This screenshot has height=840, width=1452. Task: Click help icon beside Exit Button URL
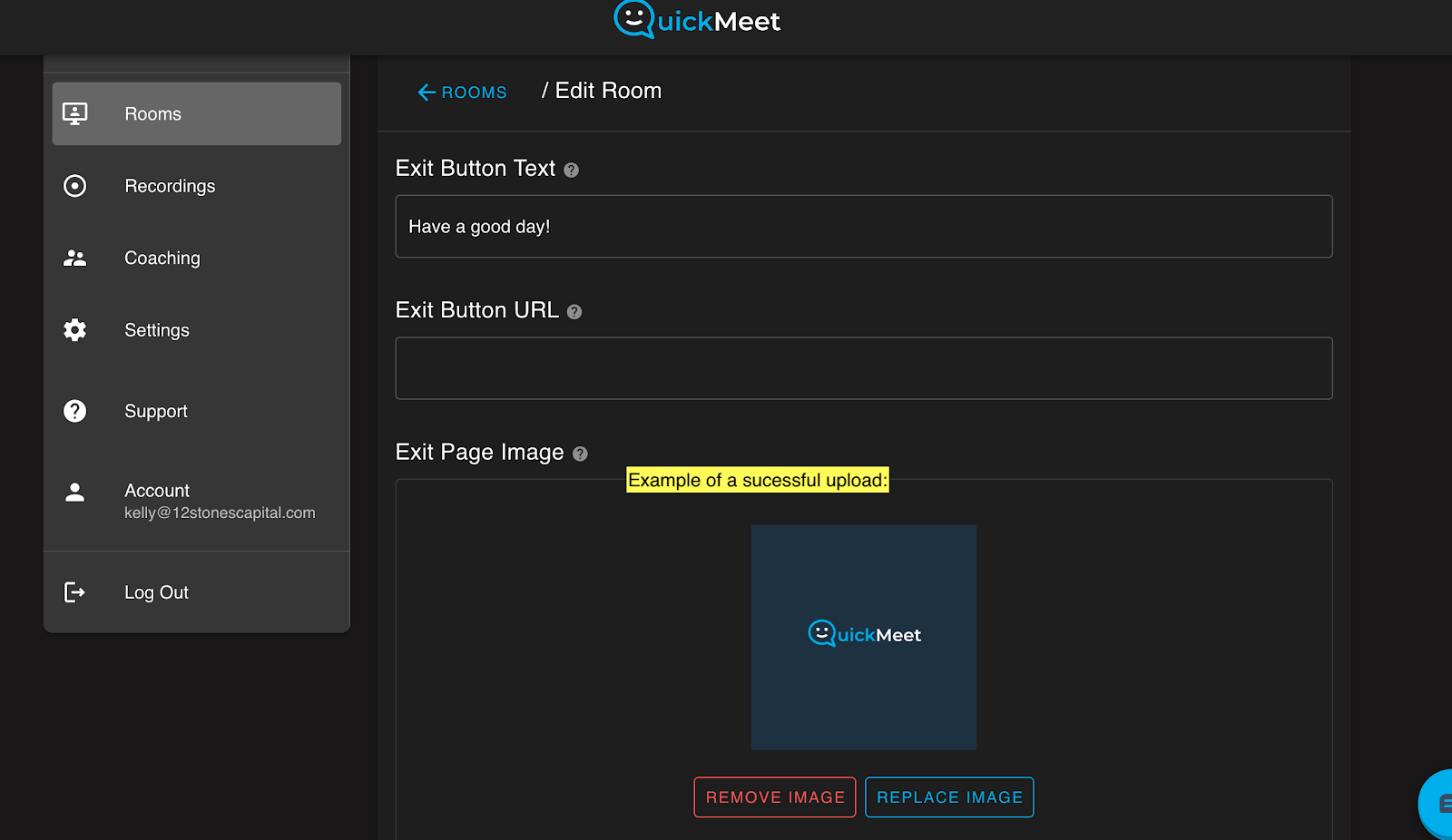click(x=574, y=312)
